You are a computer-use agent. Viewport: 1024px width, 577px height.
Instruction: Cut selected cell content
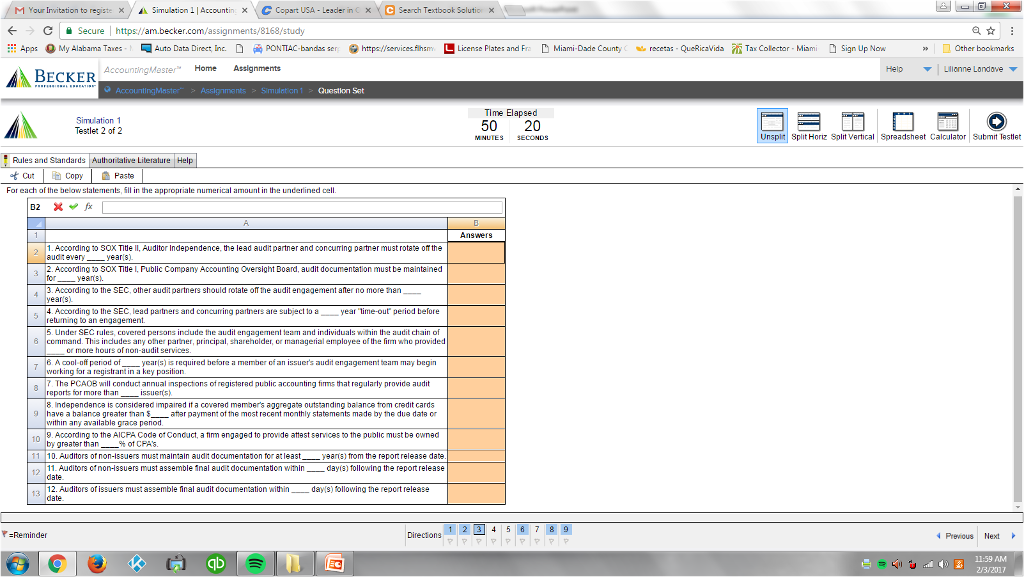click(22, 176)
